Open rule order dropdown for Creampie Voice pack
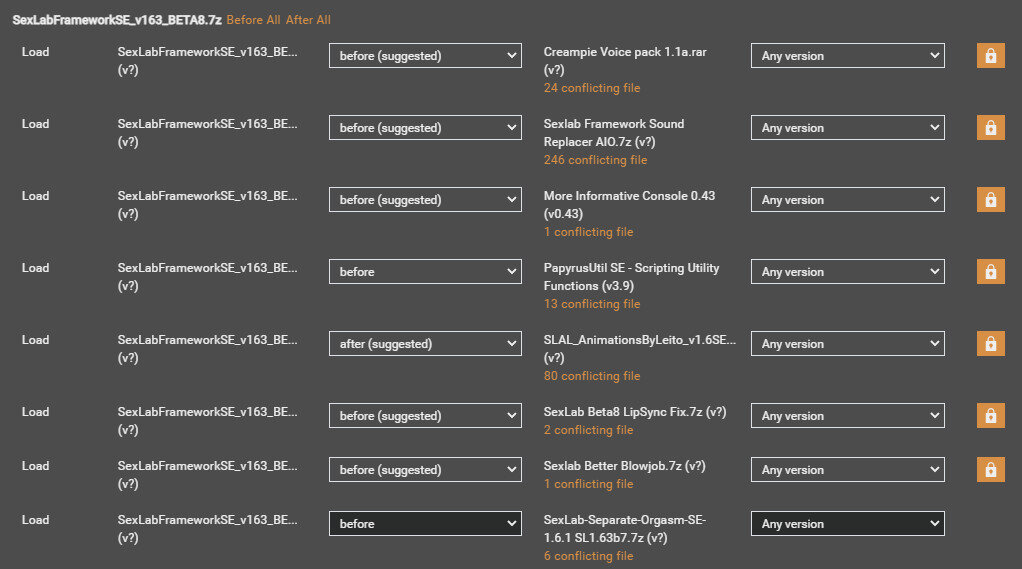Screen dimensions: 1022x569 coord(425,56)
